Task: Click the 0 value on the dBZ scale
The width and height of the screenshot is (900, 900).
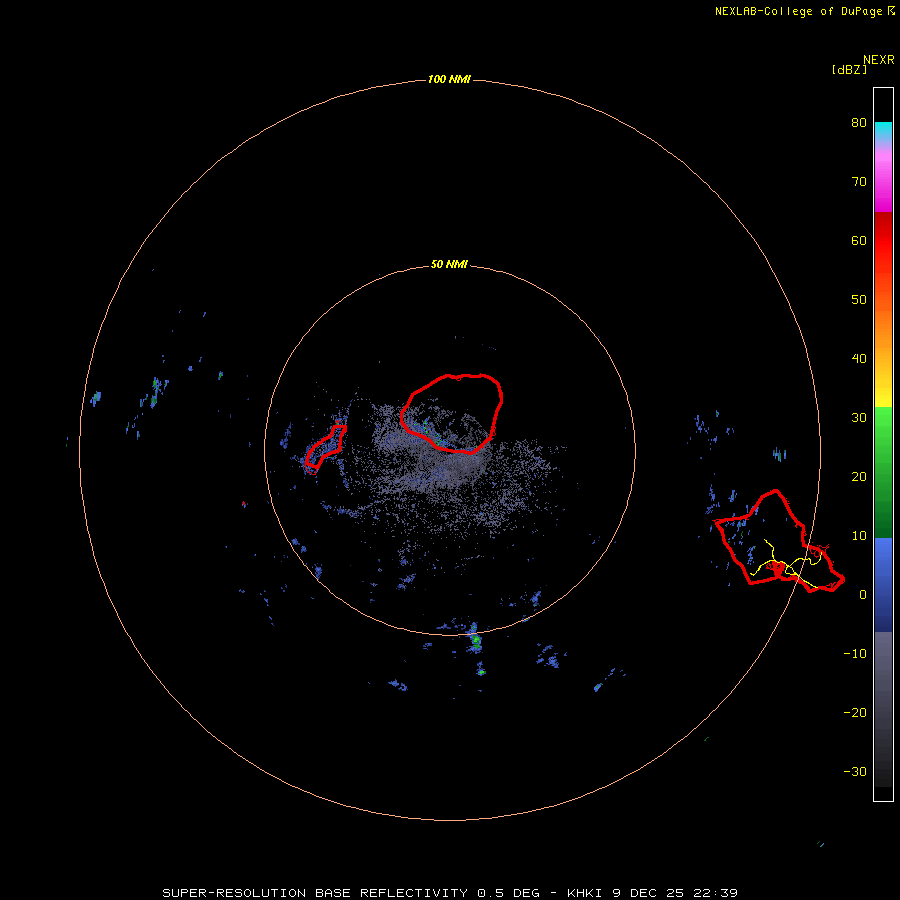Action: coord(863,595)
